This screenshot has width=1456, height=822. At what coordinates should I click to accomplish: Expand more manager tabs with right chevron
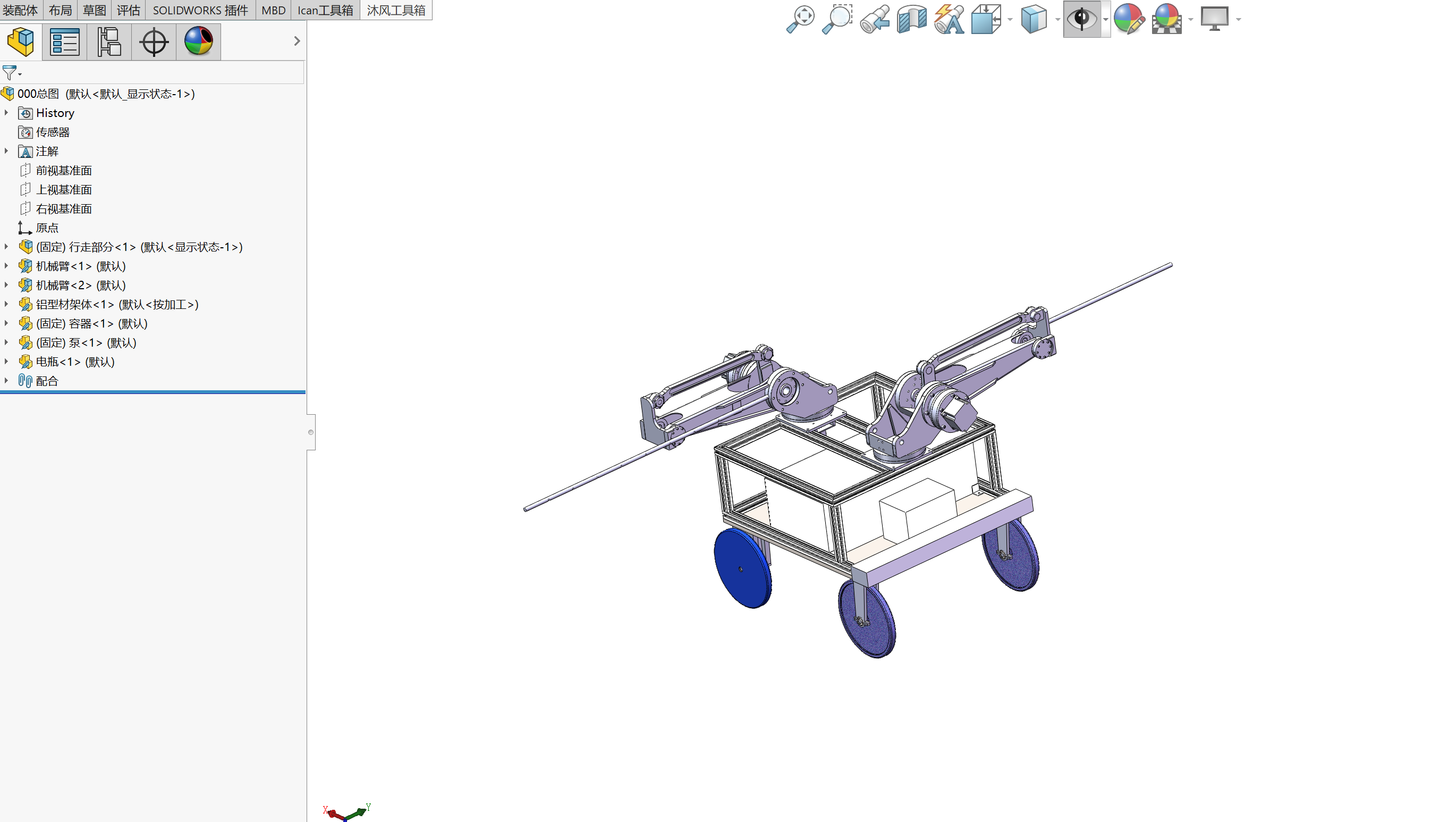coord(297,41)
